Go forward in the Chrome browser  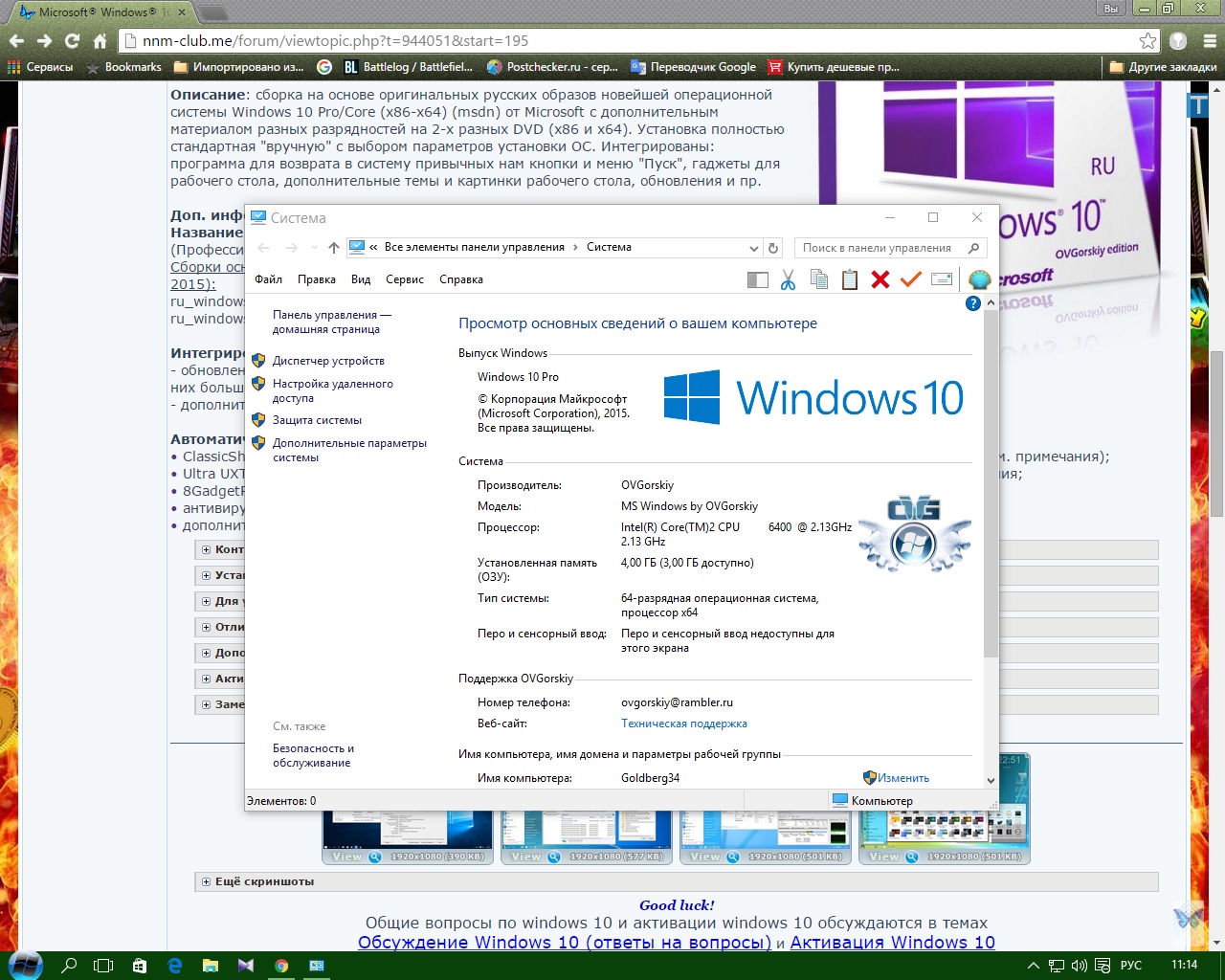click(44, 41)
